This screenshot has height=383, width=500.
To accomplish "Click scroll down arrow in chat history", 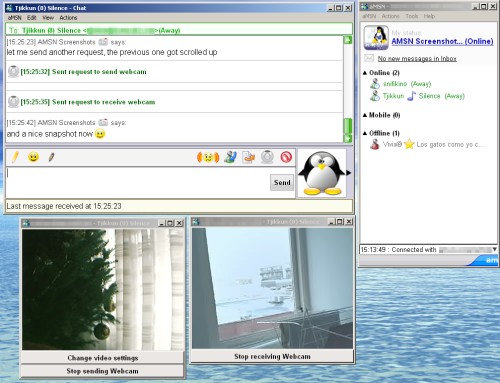I will (348, 139).
